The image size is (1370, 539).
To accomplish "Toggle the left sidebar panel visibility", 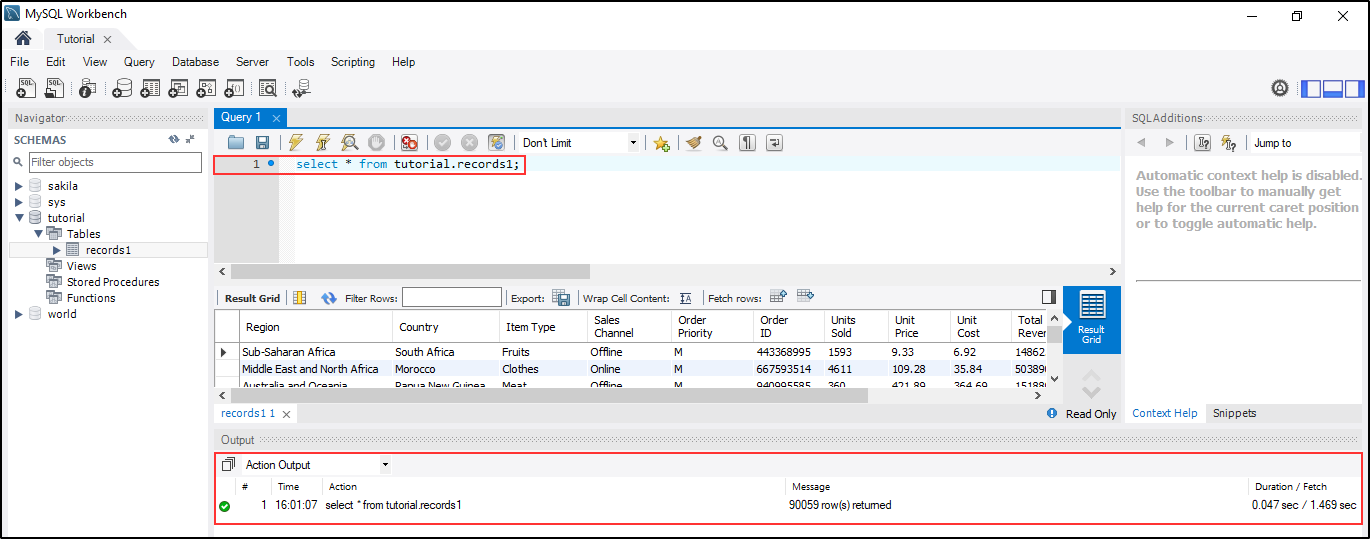I will coord(1311,89).
